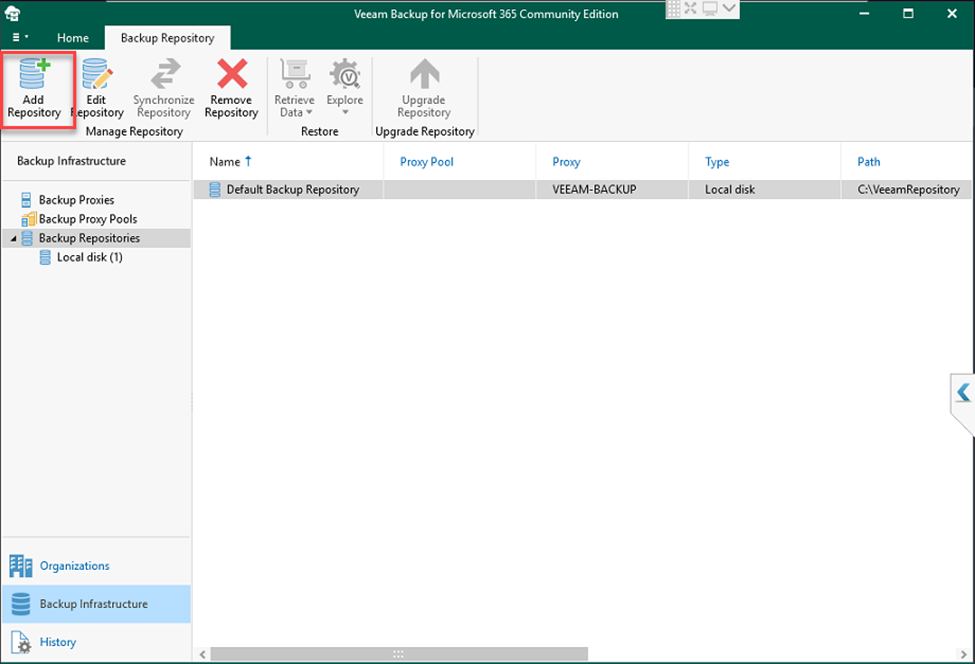Select the Default Backup Repository row
This screenshot has width=975, height=664.
(292, 189)
